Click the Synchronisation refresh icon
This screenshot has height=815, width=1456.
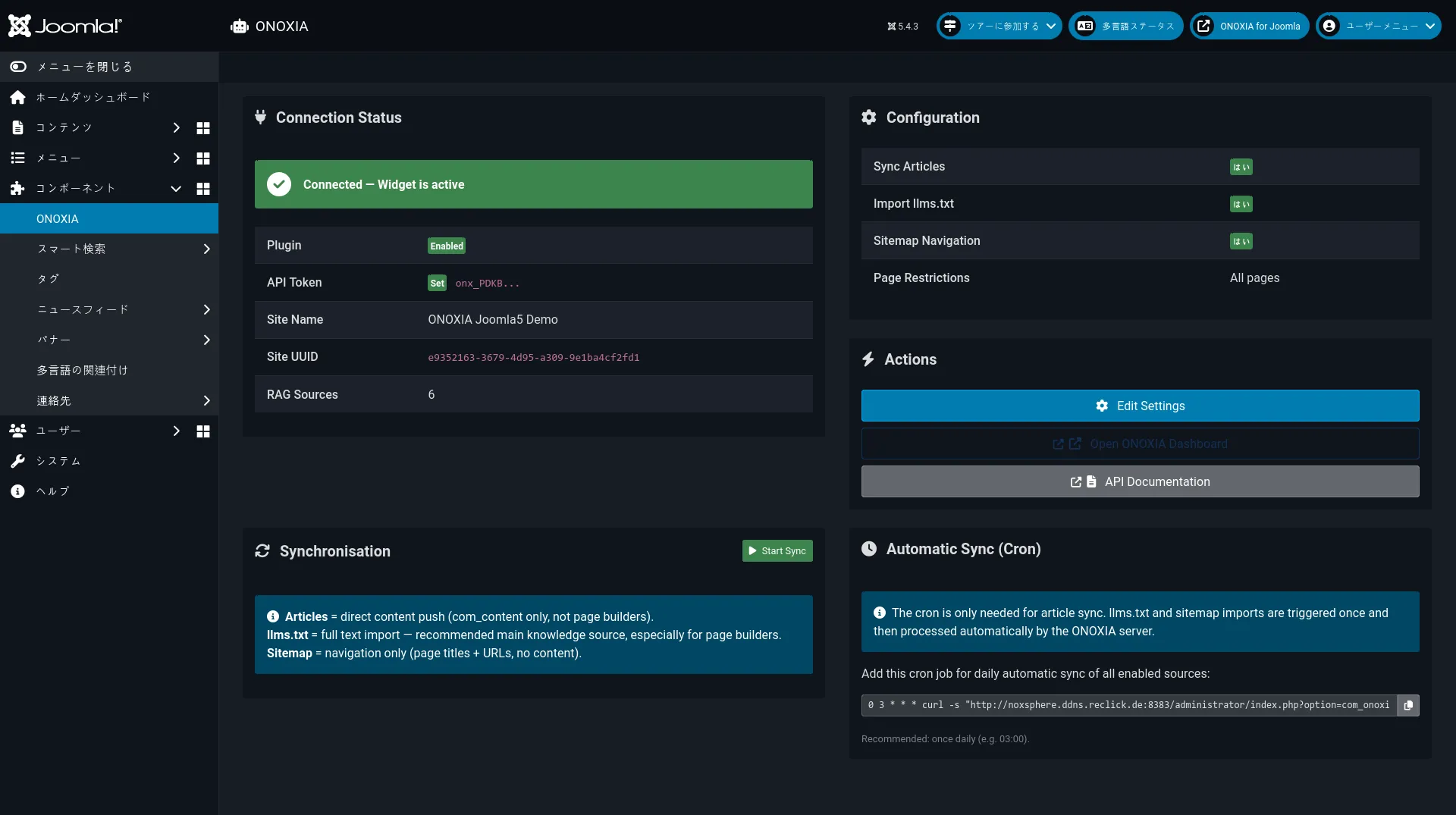pyautogui.click(x=262, y=550)
